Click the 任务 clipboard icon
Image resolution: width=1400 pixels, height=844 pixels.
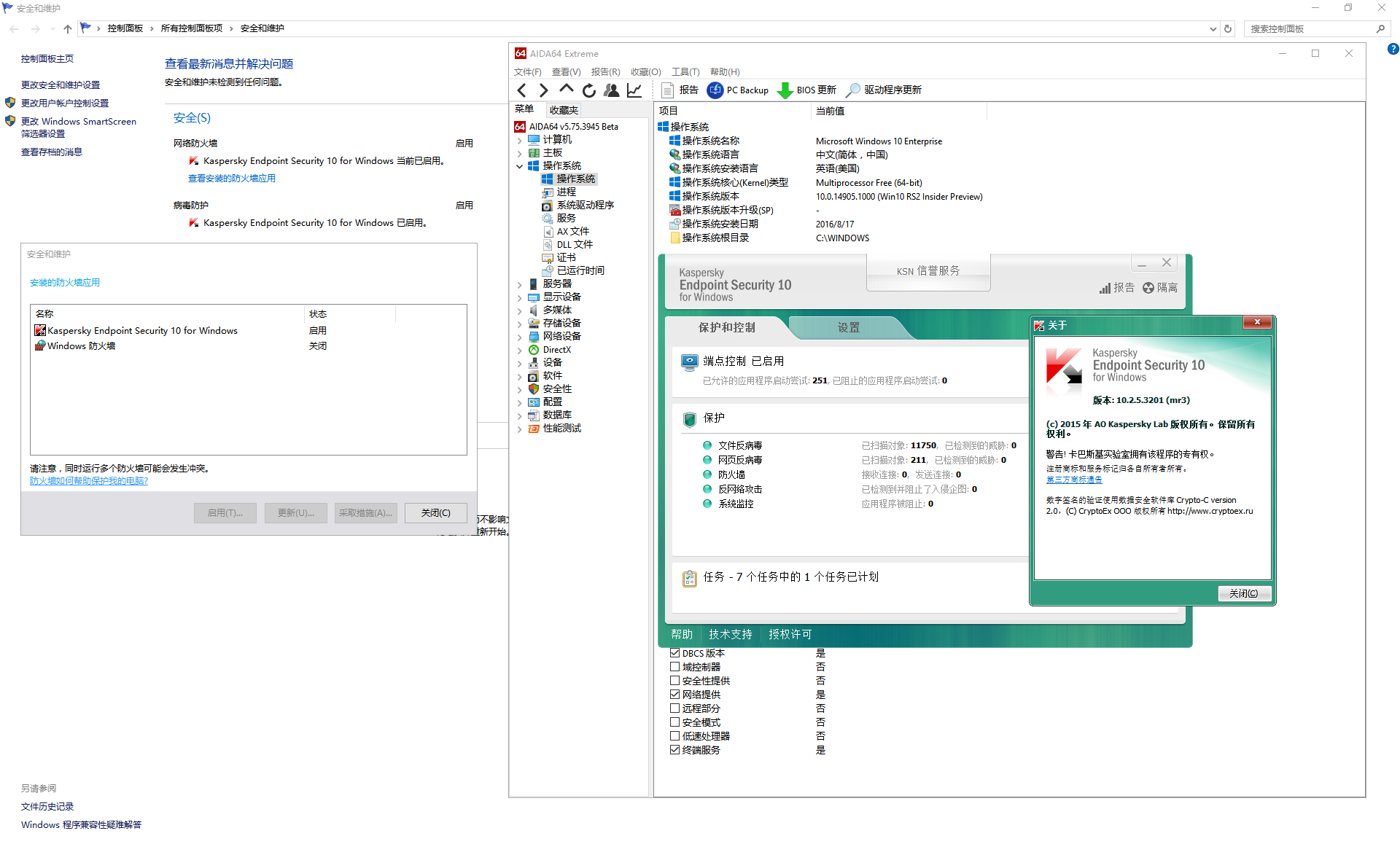click(x=690, y=578)
